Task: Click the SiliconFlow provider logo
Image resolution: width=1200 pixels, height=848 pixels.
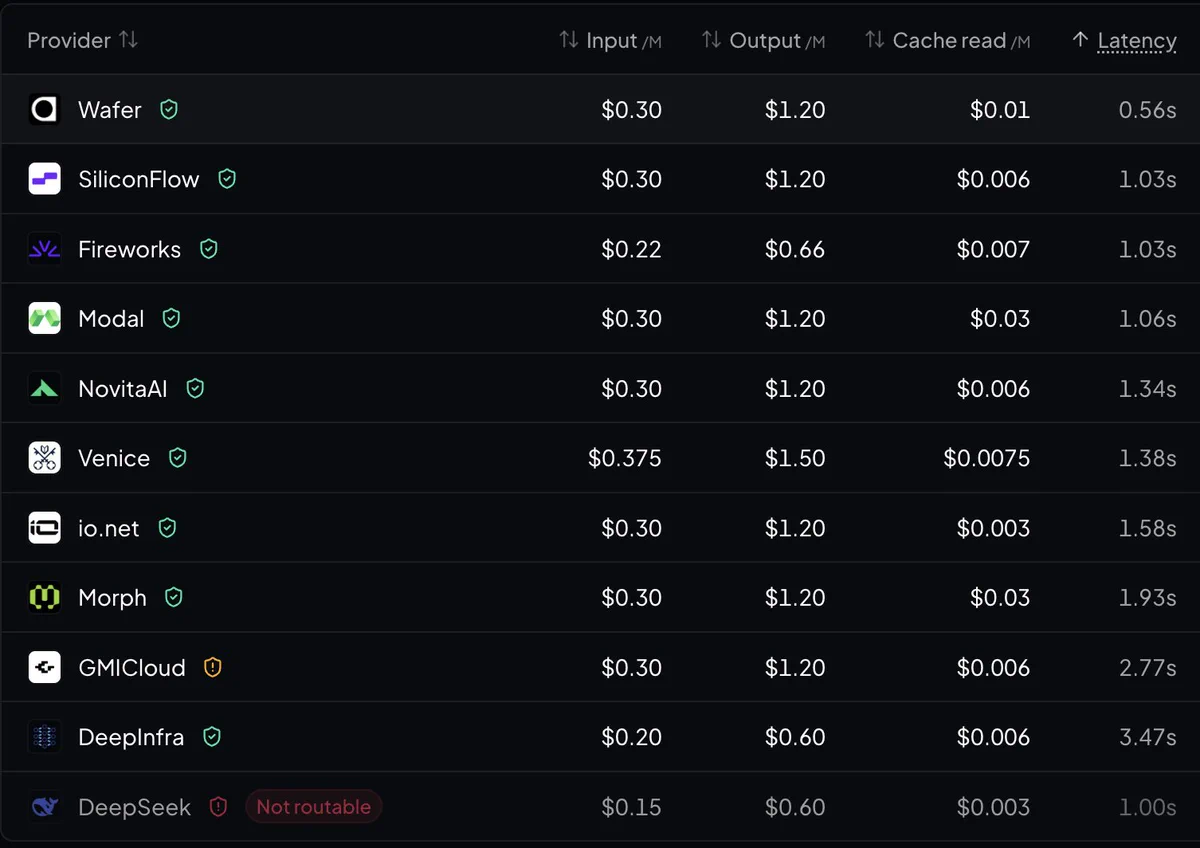Action: (x=44, y=179)
